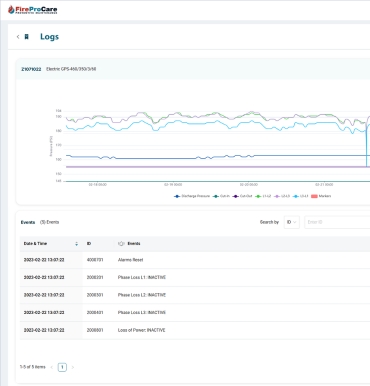Click the Electric GPS model name text

(x=71, y=69)
